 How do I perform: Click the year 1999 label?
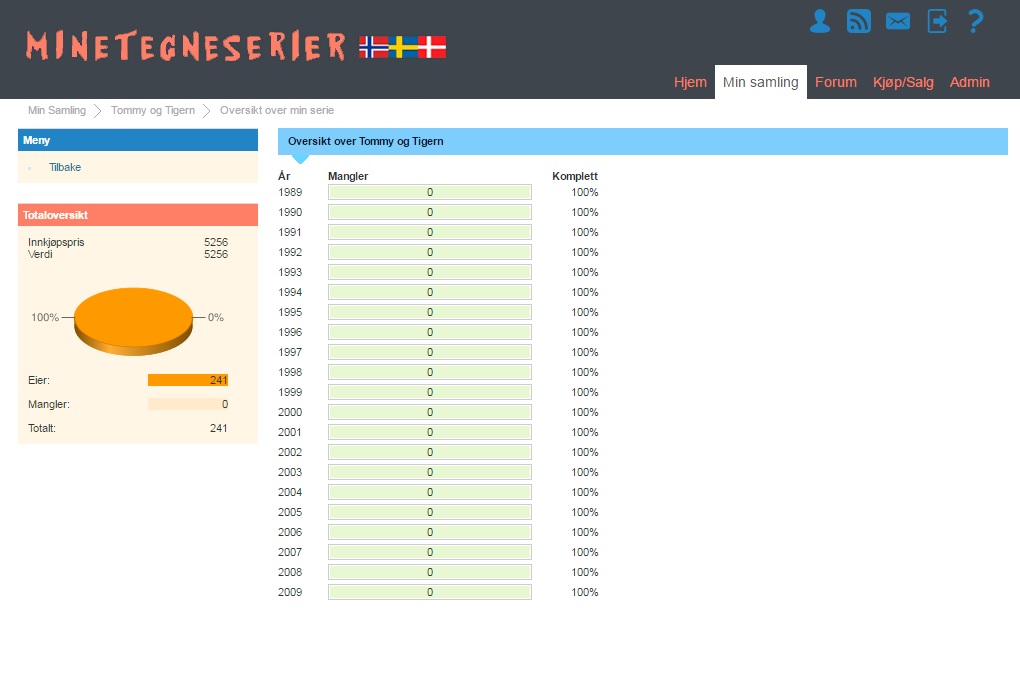coord(290,392)
